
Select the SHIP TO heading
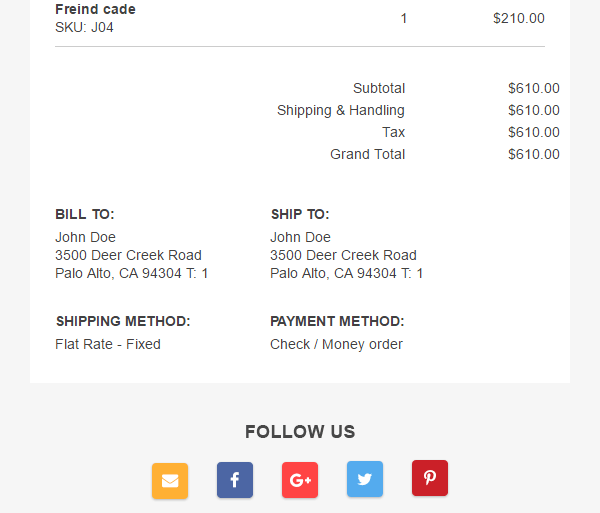tap(300, 214)
